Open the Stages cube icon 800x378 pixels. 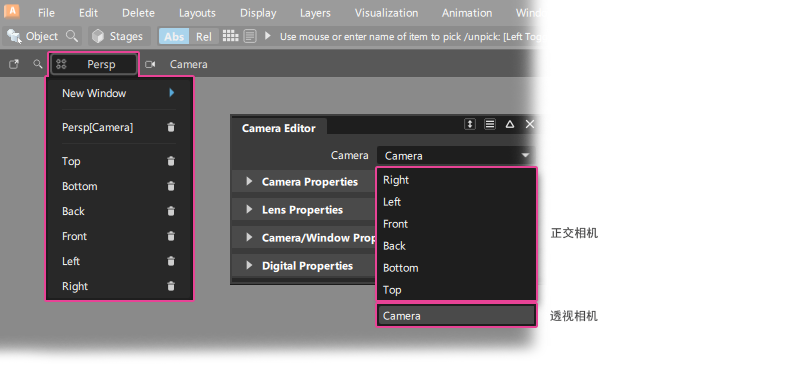coord(98,36)
